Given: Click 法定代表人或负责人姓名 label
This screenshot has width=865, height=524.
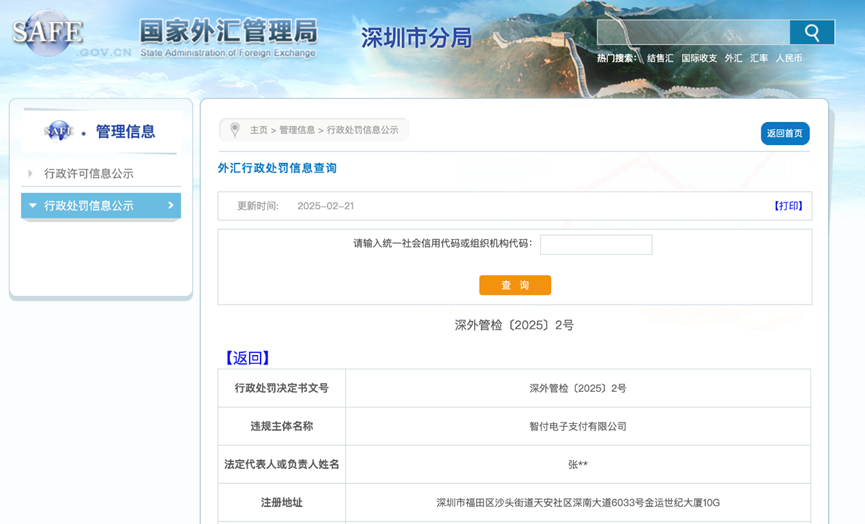Looking at the screenshot, I should tap(282, 464).
